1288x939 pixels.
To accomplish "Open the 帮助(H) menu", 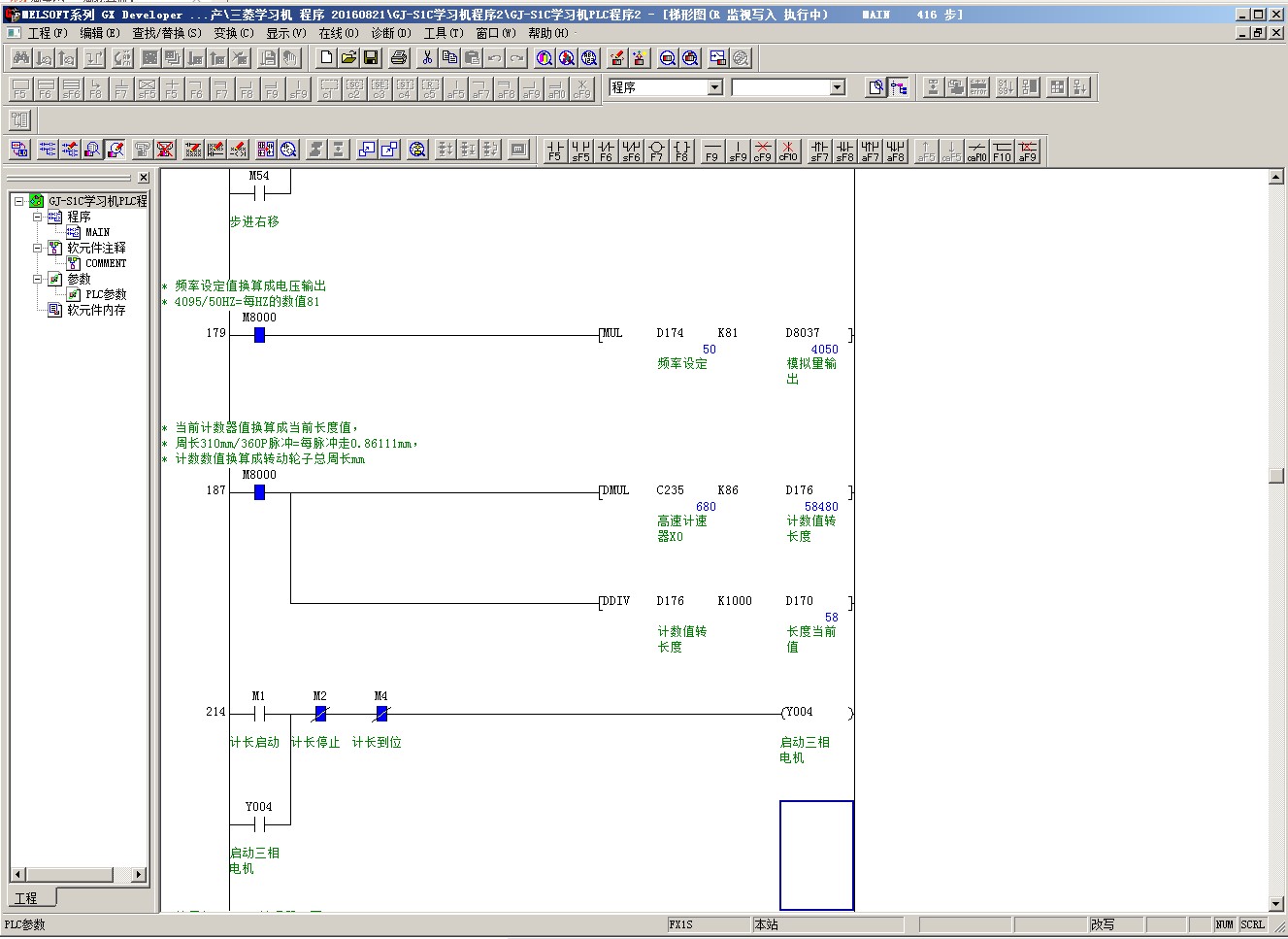I will click(x=548, y=33).
